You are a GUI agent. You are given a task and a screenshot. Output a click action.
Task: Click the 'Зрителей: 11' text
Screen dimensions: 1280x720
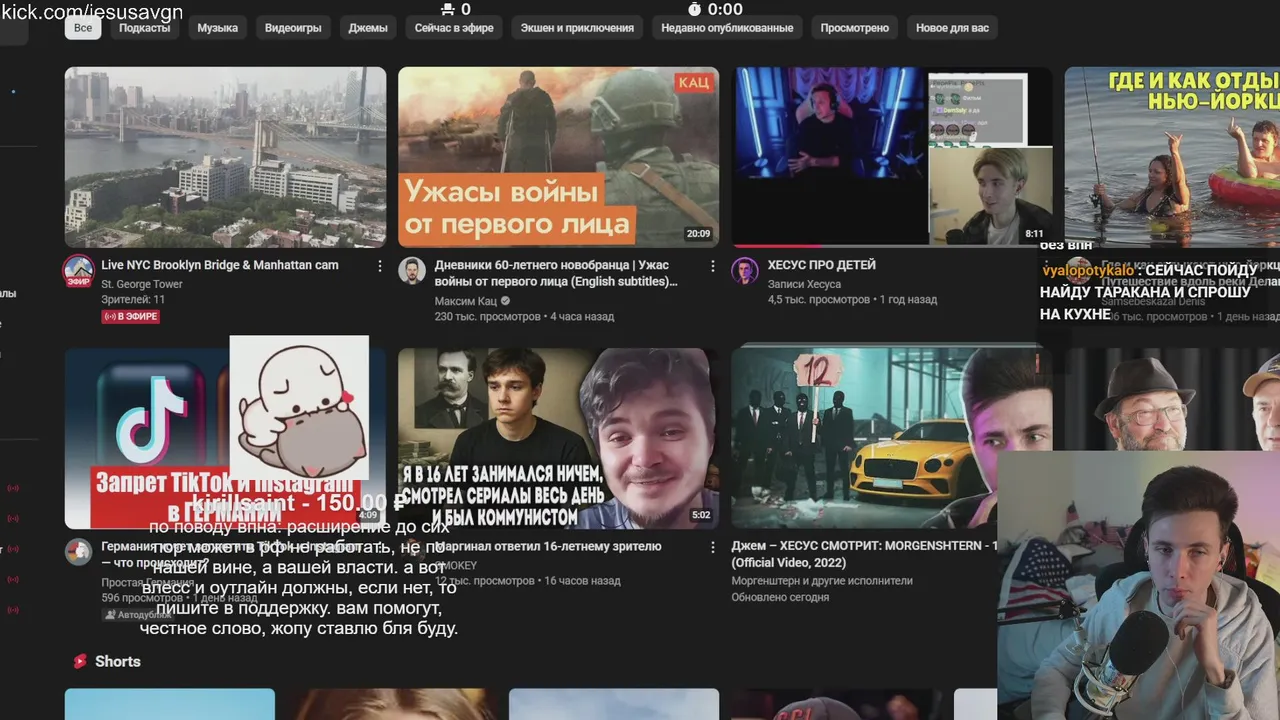133,299
